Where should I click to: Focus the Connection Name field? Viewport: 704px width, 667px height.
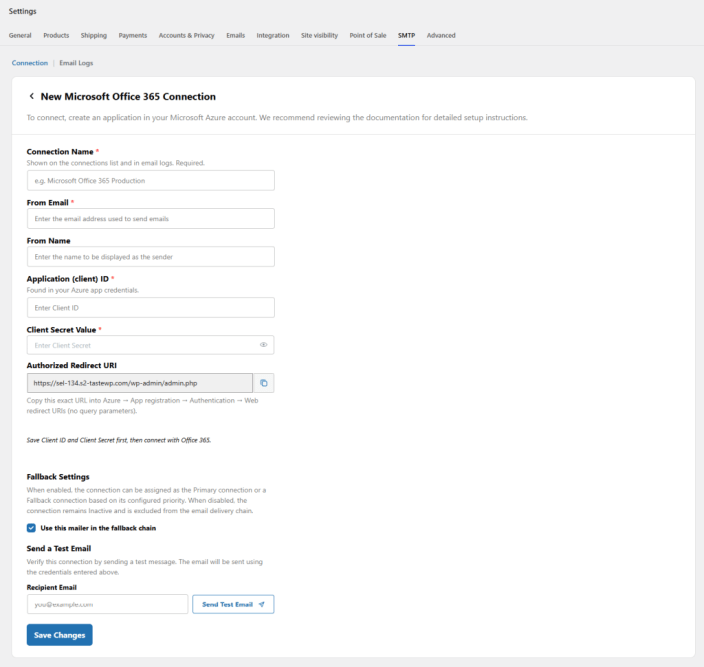click(x=151, y=180)
